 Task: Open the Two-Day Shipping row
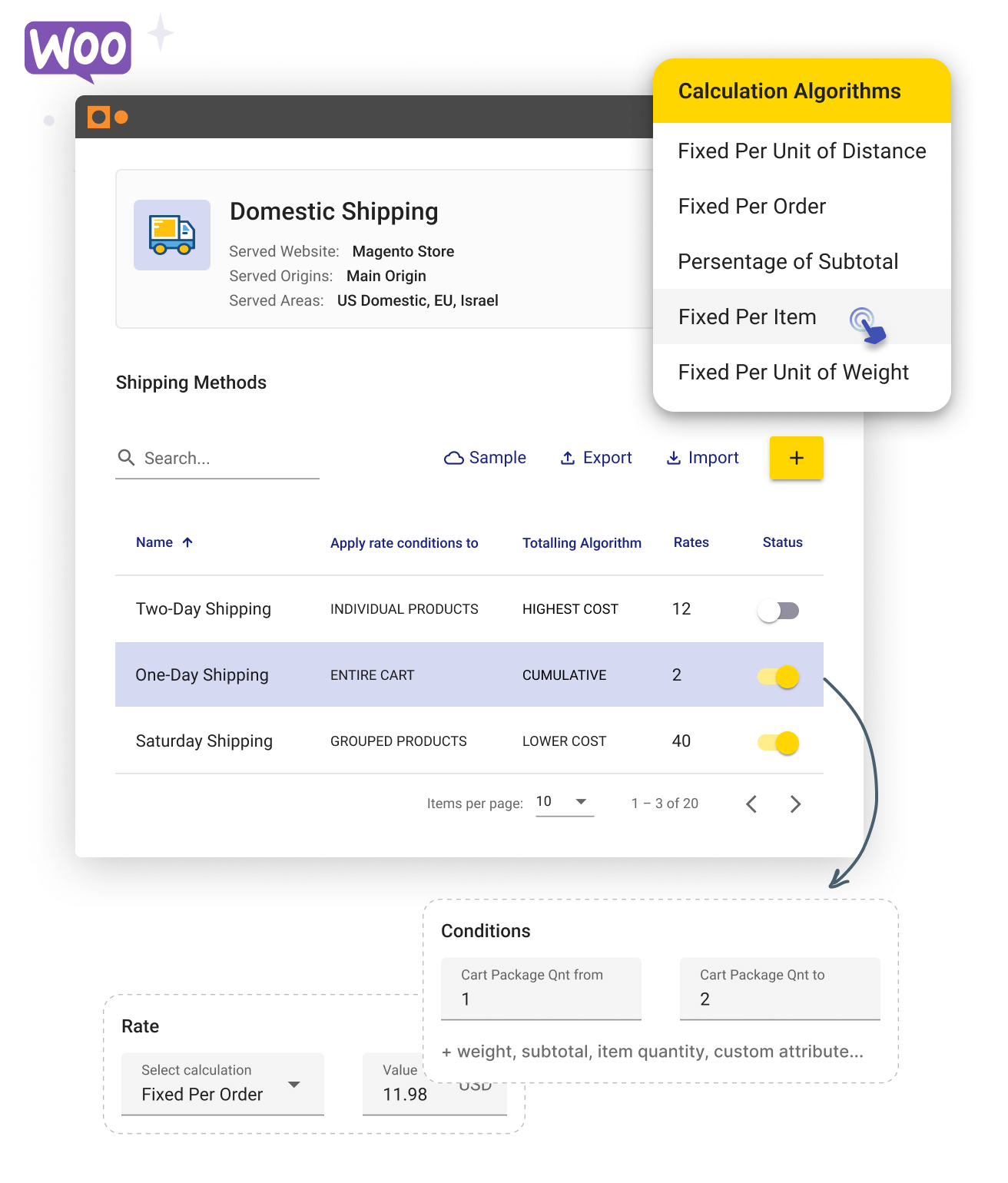469,609
